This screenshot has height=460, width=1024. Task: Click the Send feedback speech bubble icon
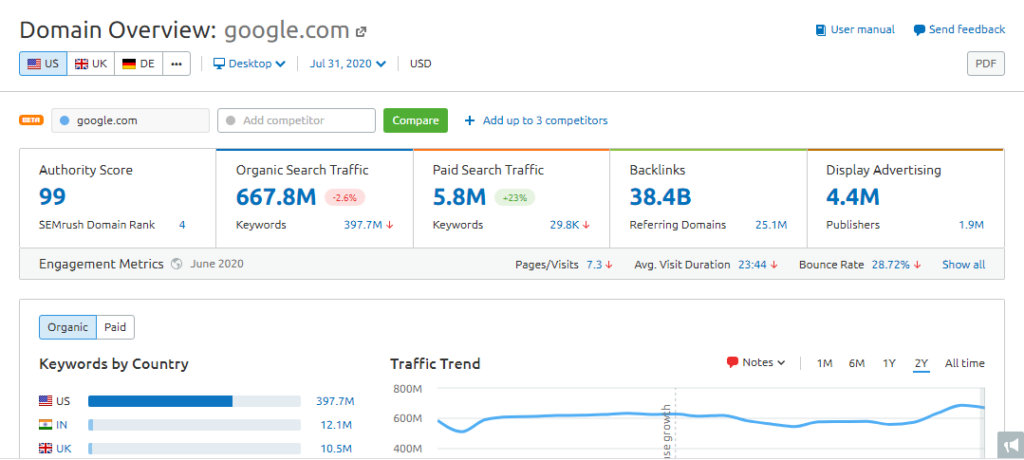[x=919, y=30]
